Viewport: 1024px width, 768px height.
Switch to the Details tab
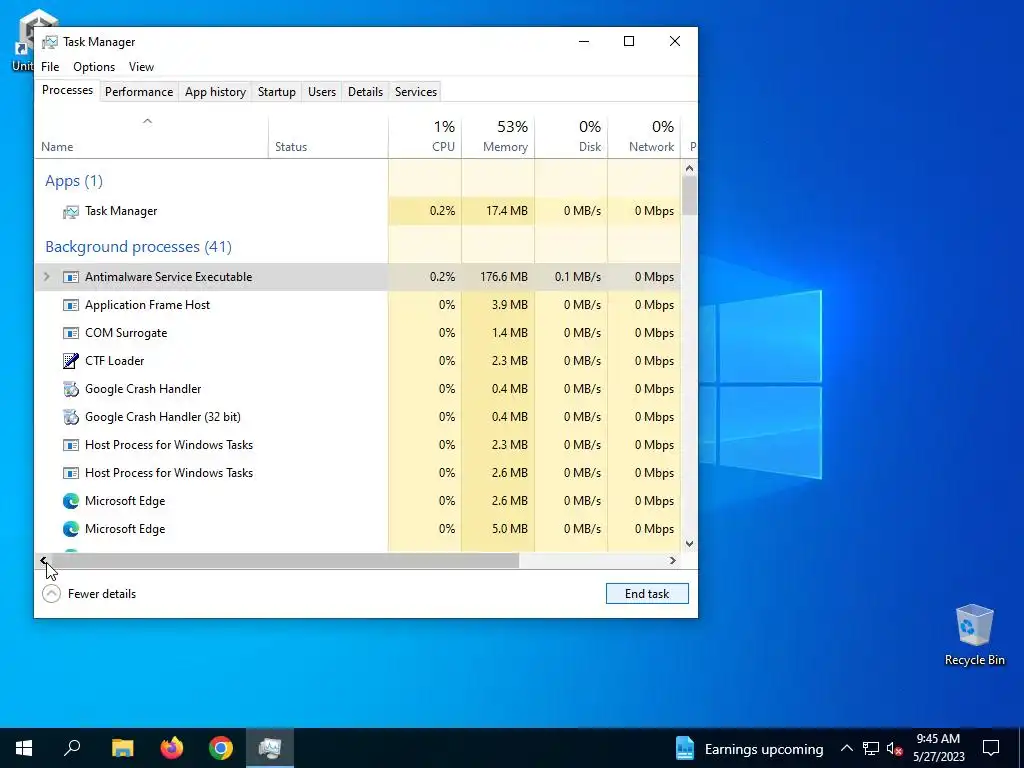[x=365, y=92]
